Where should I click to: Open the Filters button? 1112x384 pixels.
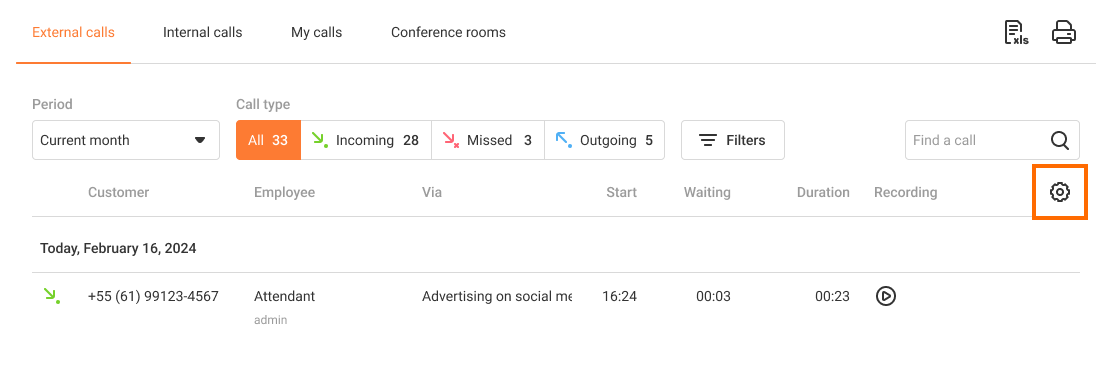click(x=733, y=140)
